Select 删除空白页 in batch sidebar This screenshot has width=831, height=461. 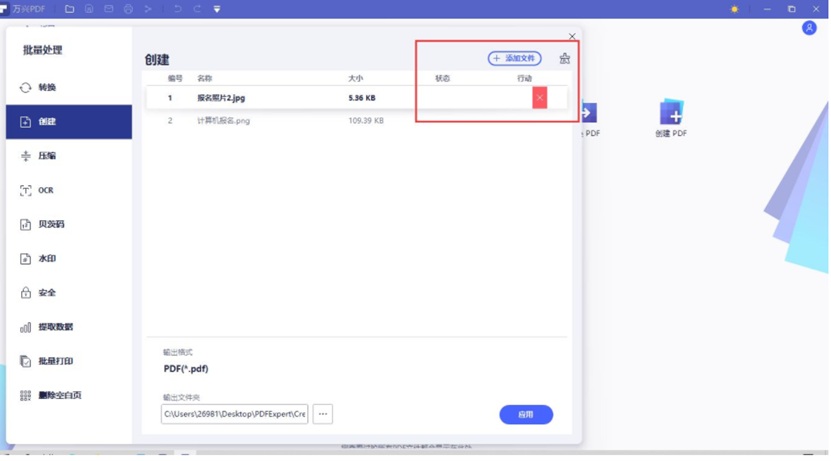69,395
